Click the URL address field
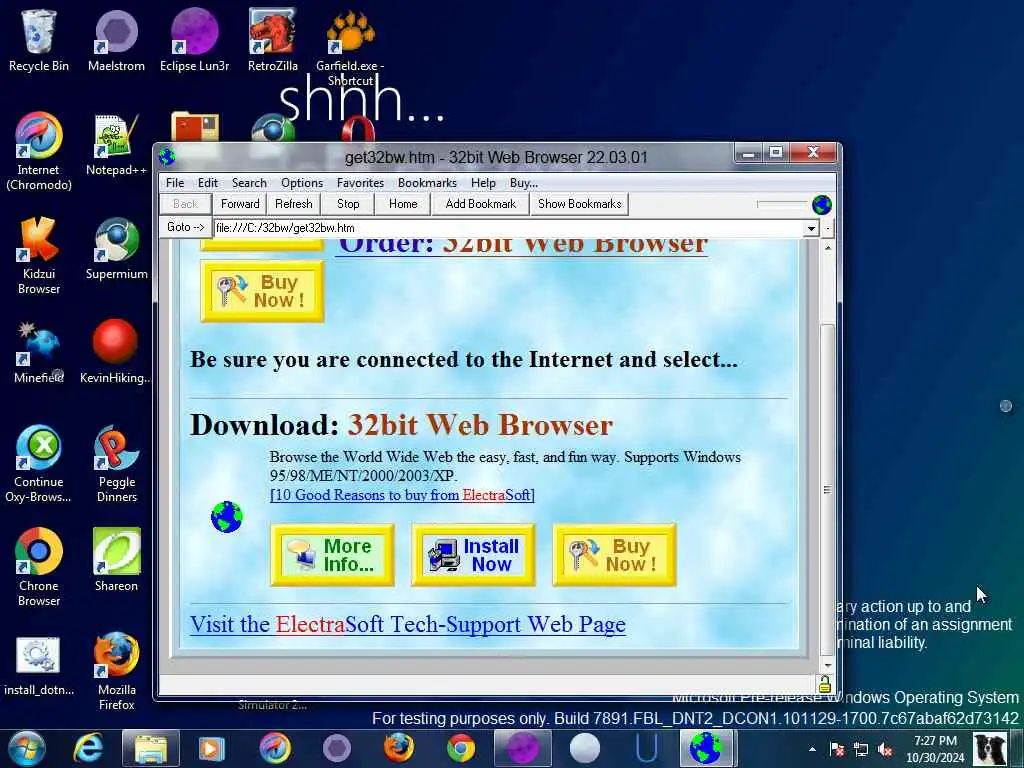Image resolution: width=1024 pixels, height=768 pixels. click(509, 228)
